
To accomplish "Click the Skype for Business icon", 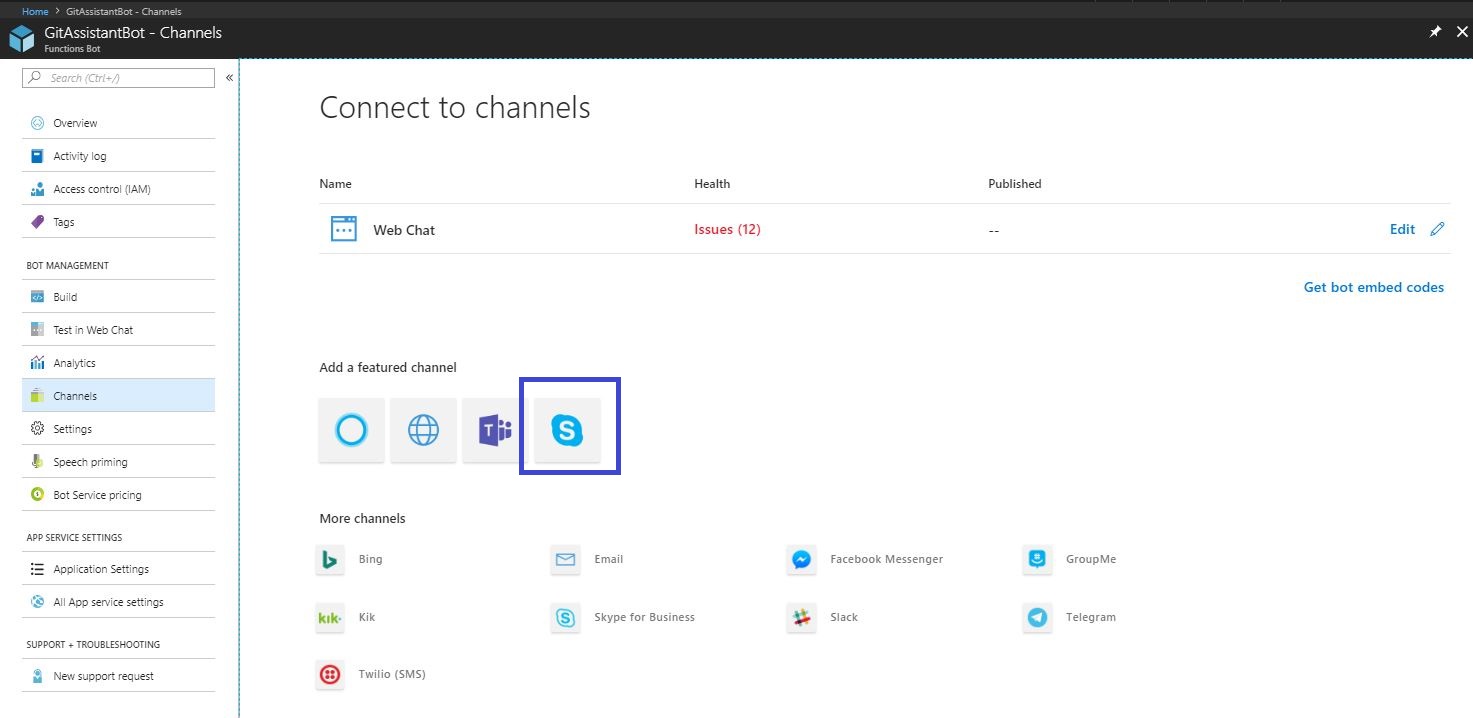I will tap(565, 618).
